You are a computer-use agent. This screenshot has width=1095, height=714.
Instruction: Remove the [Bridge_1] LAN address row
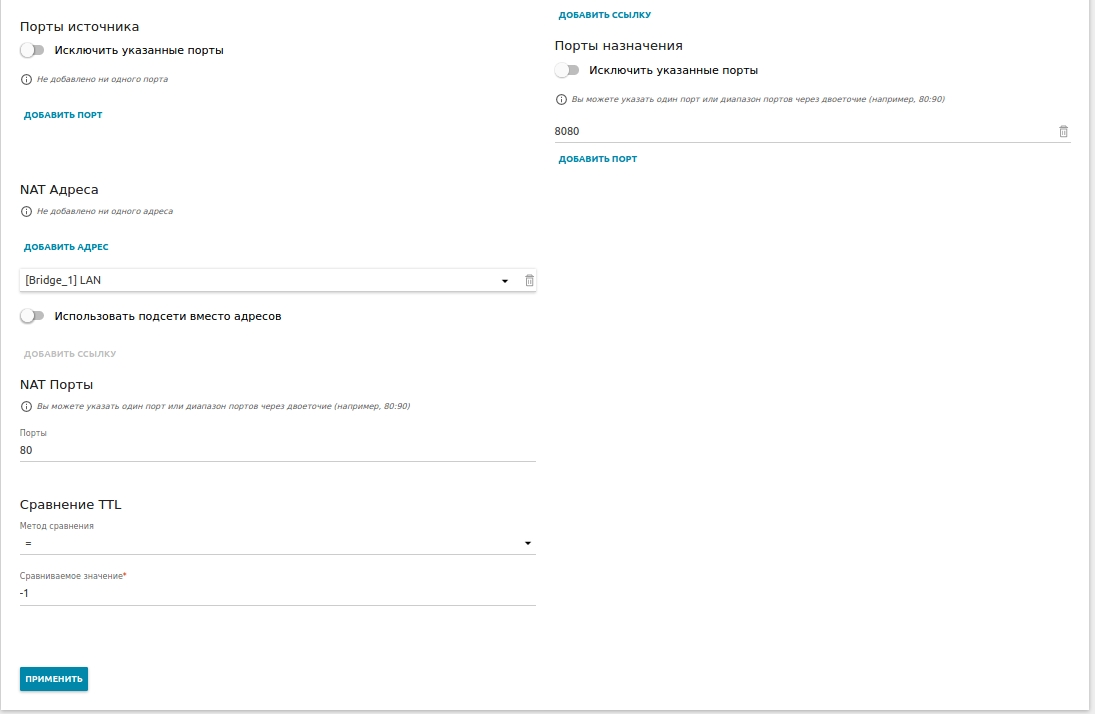pos(530,281)
